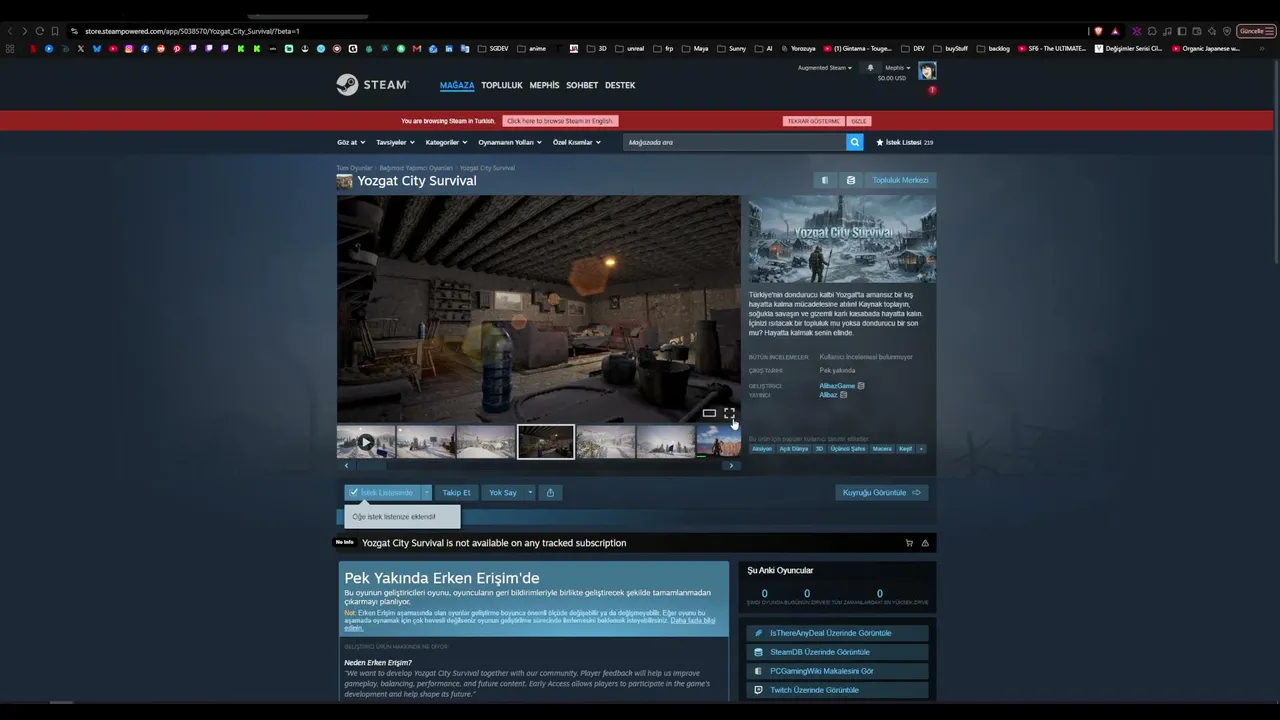Toggle the browser sidebar panel icon
The height and width of the screenshot is (720, 1280).
point(1182,31)
